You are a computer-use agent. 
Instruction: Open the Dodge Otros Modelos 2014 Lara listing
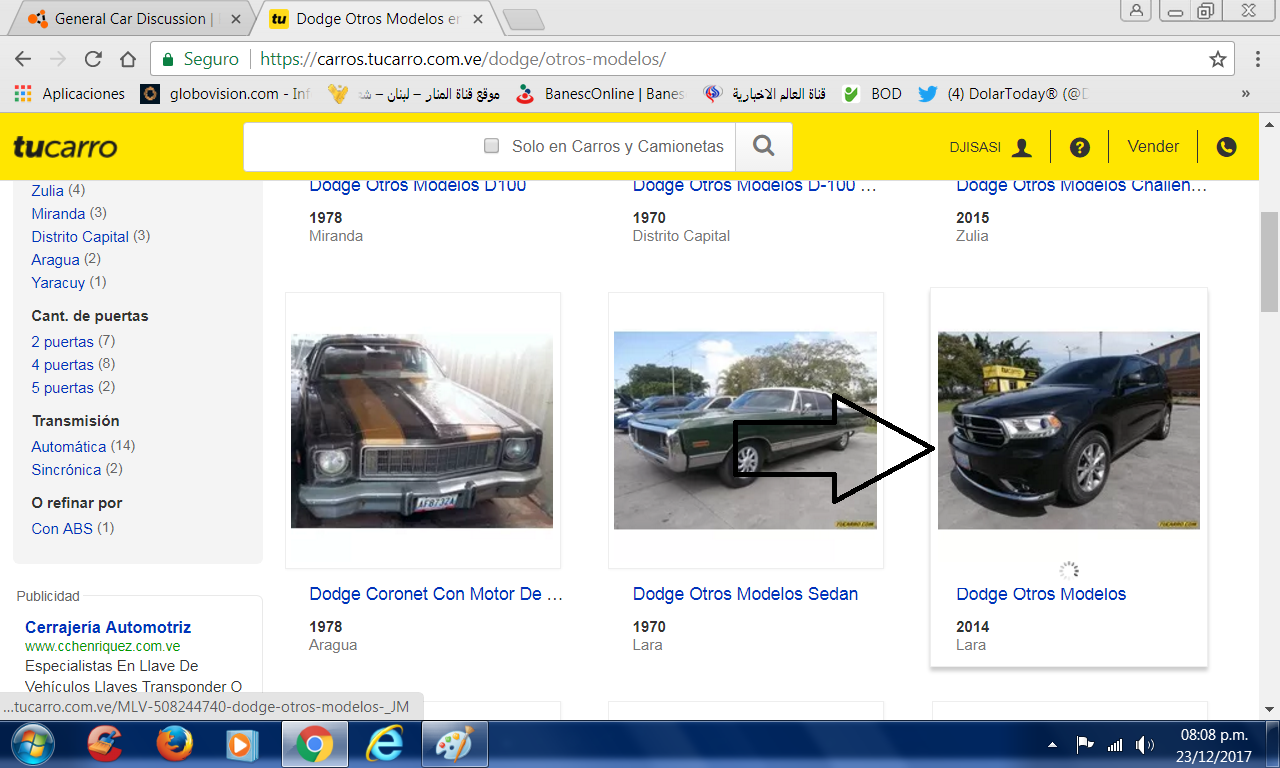(x=1041, y=594)
